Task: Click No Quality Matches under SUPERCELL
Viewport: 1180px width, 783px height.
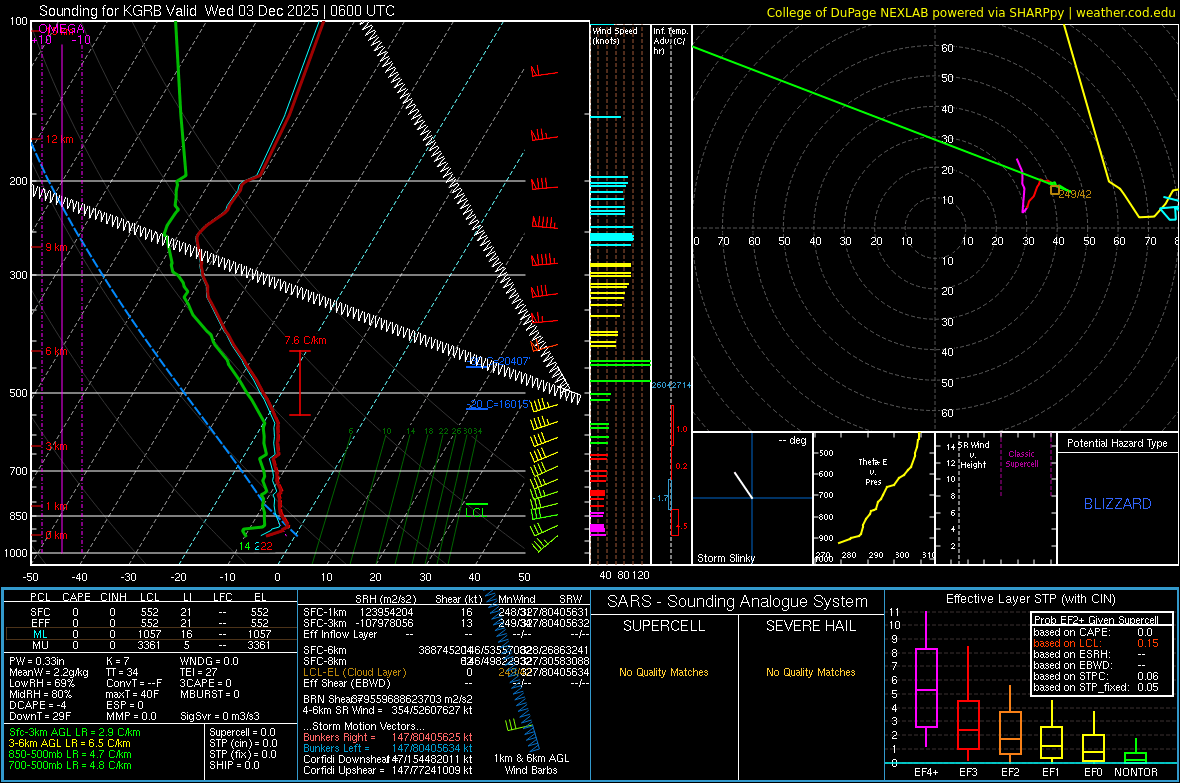Action: click(664, 672)
